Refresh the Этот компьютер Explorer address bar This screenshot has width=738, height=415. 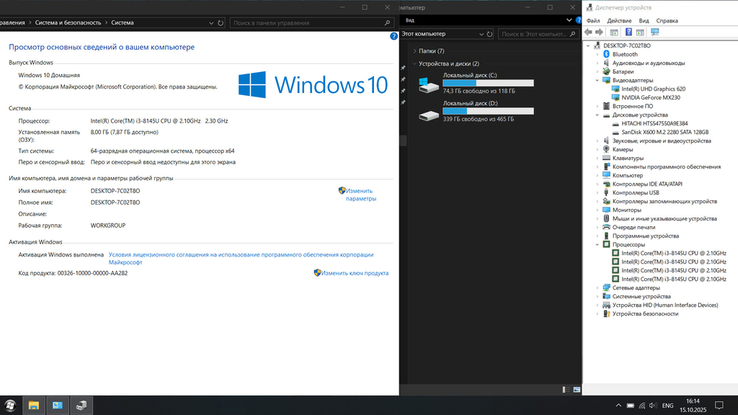click(489, 34)
